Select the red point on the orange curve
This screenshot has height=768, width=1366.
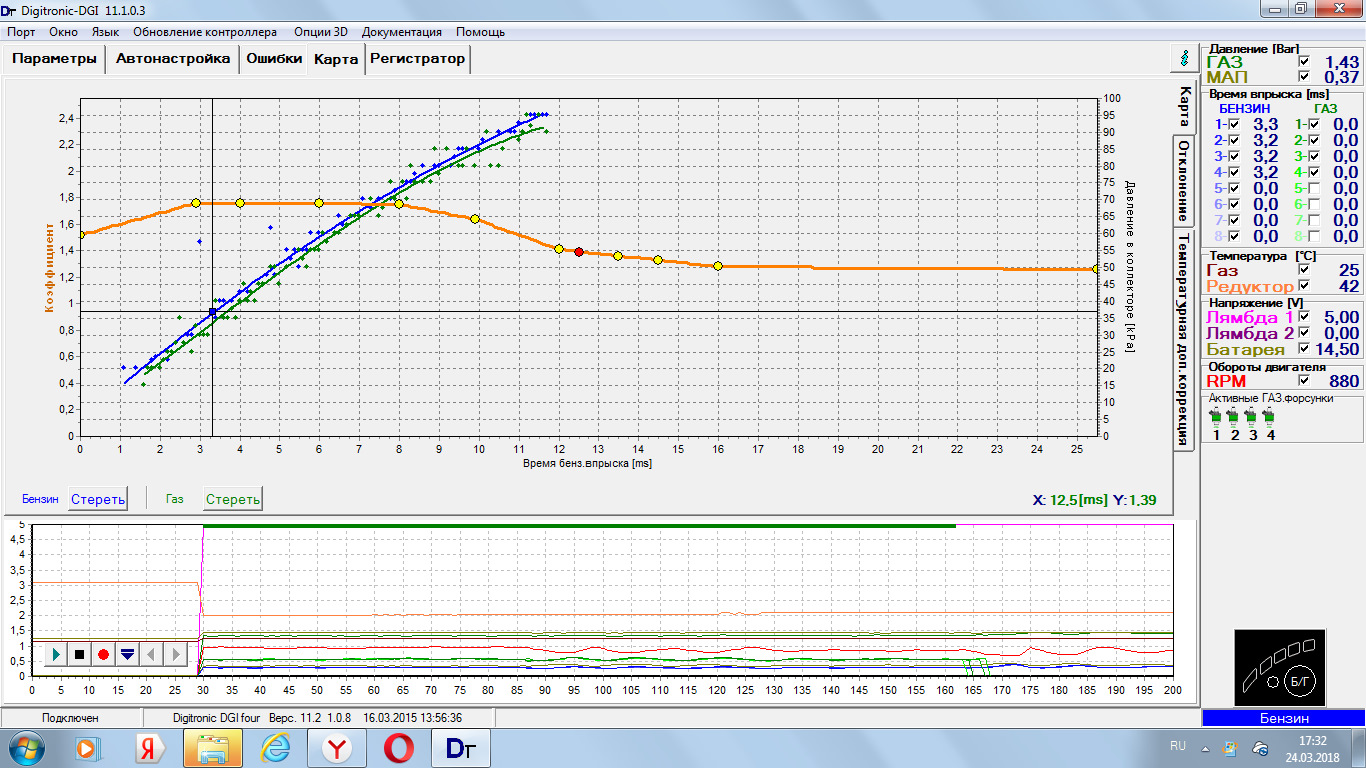(579, 252)
